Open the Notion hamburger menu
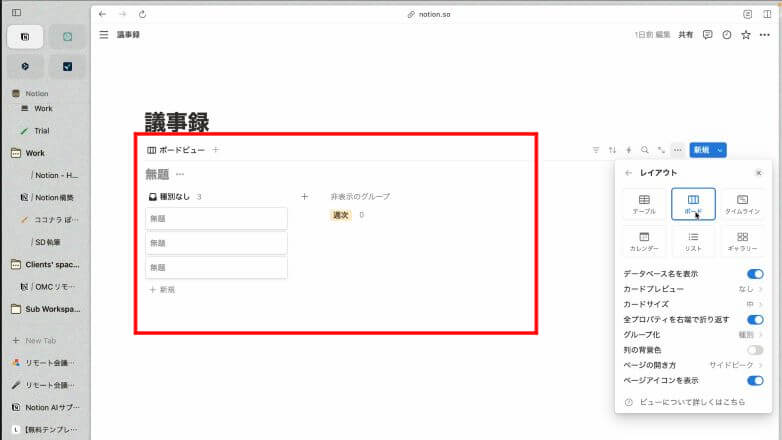 click(x=104, y=34)
